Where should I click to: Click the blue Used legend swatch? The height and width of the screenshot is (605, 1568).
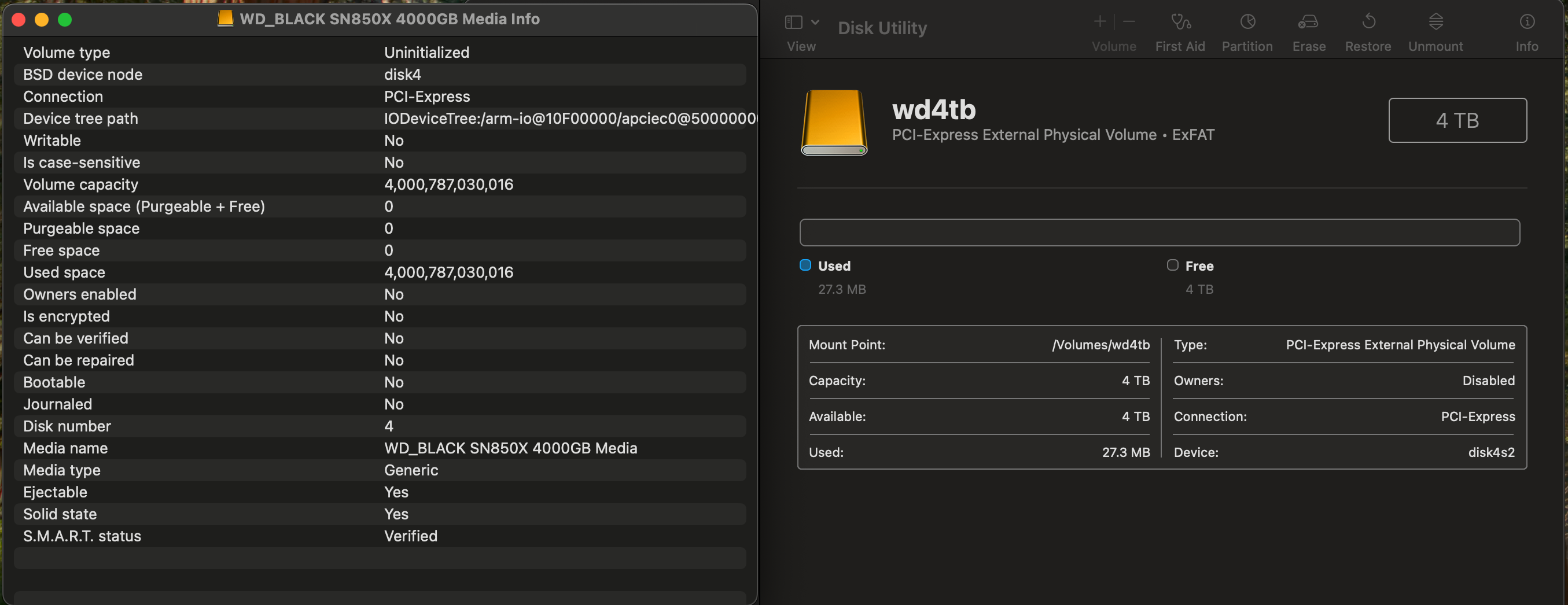pos(805,265)
